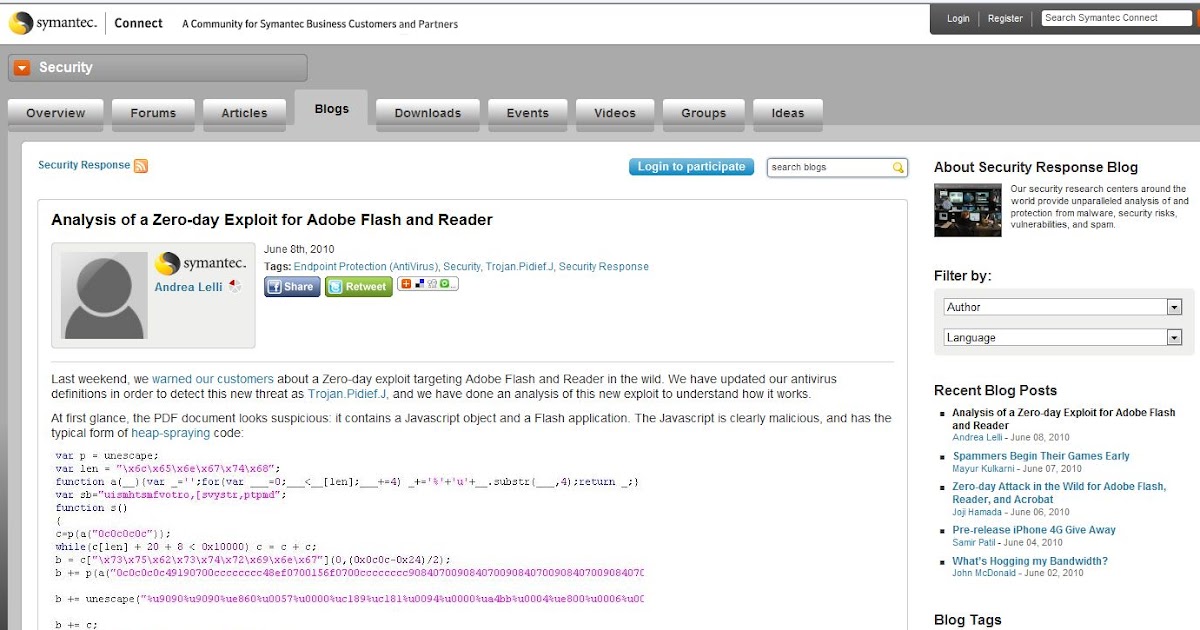This screenshot has width=1200, height=630.
Task: Open the heap-spraying link
Action: click(x=171, y=434)
